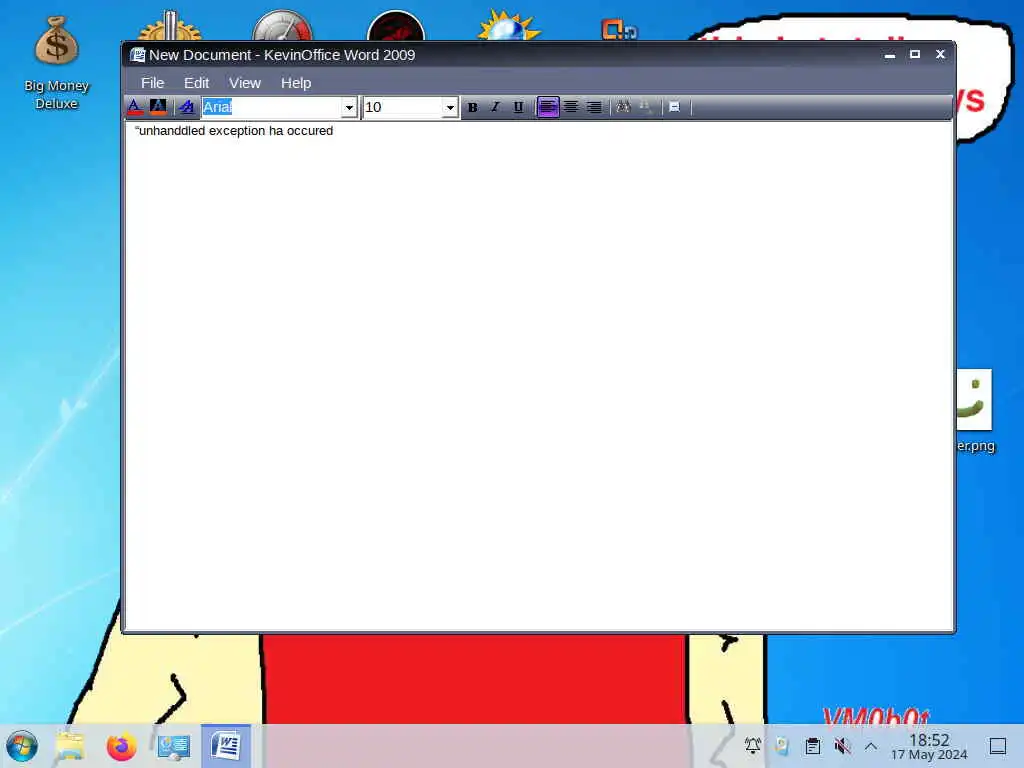This screenshot has height=768, width=1024.
Task: Click the tray icon right of the bell
Action: click(x=782, y=745)
